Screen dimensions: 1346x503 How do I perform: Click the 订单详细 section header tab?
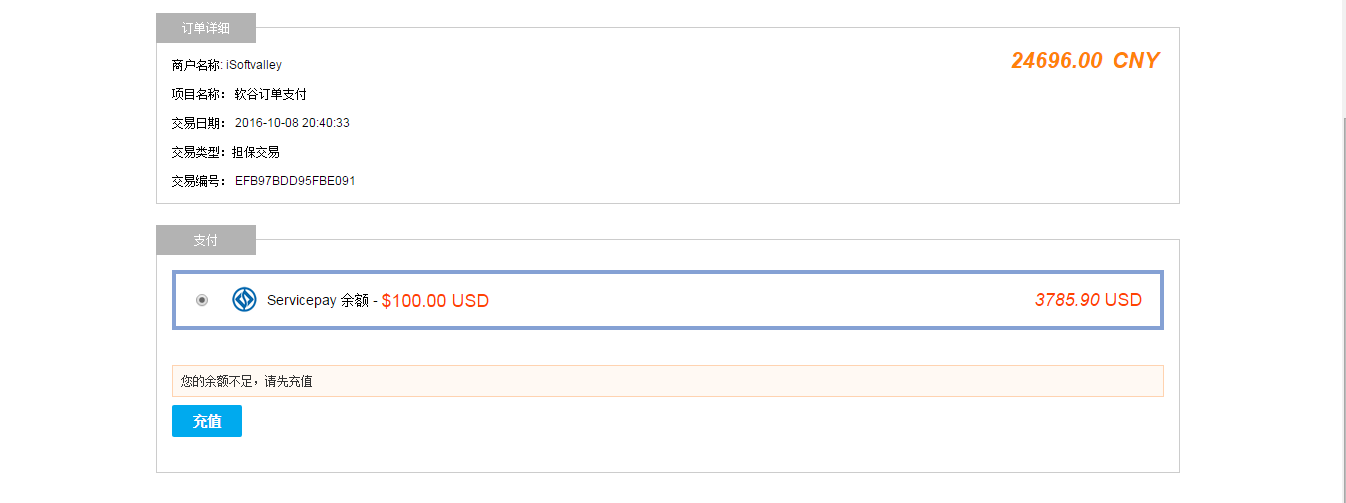coord(206,28)
